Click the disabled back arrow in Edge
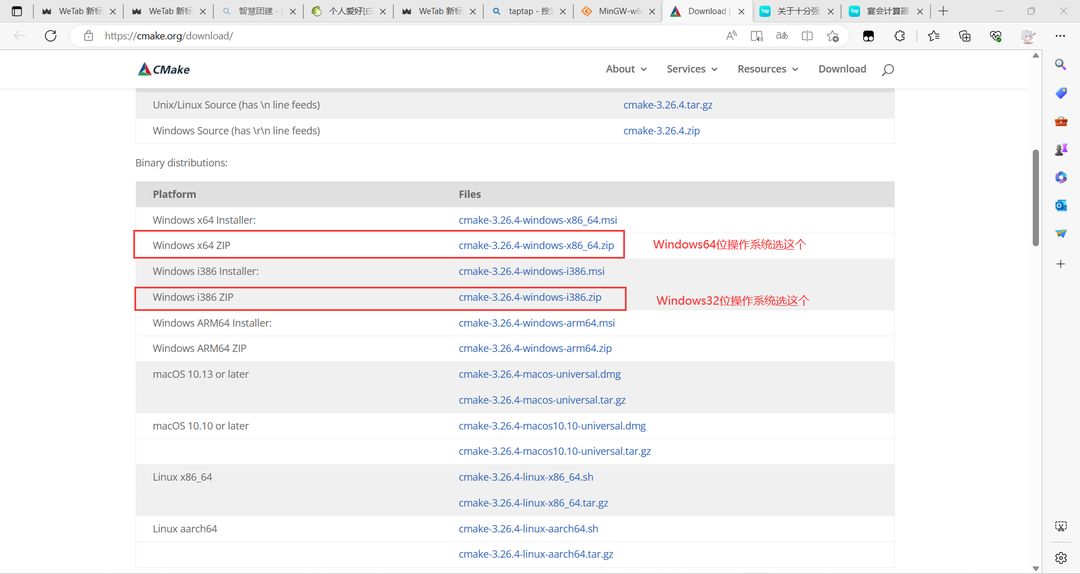 (x=19, y=36)
